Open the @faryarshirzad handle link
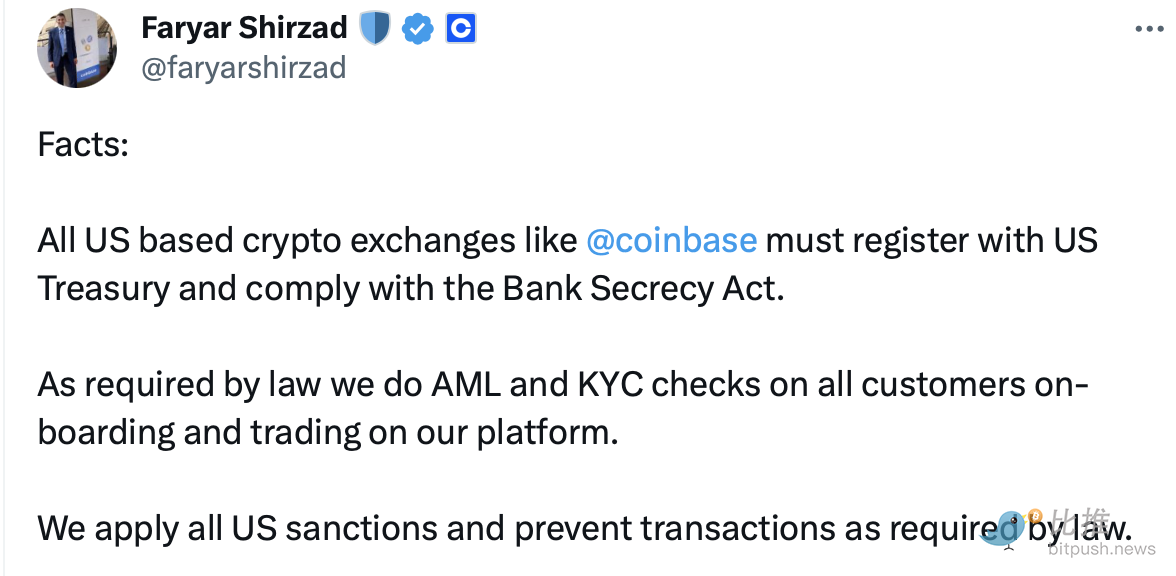The width and height of the screenshot is (1176, 576). point(244,67)
